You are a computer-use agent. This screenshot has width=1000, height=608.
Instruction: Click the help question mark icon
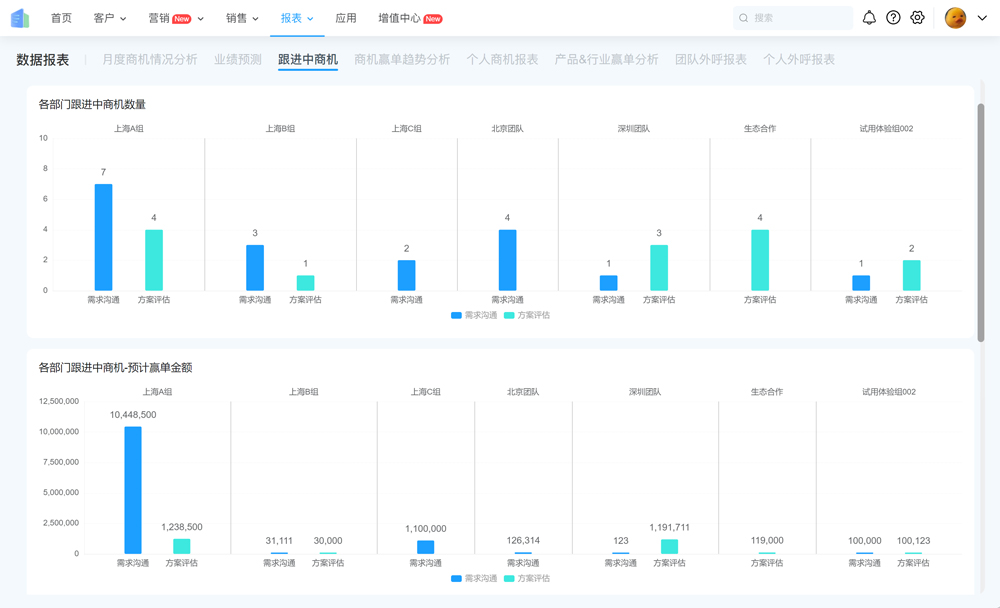click(x=893, y=17)
